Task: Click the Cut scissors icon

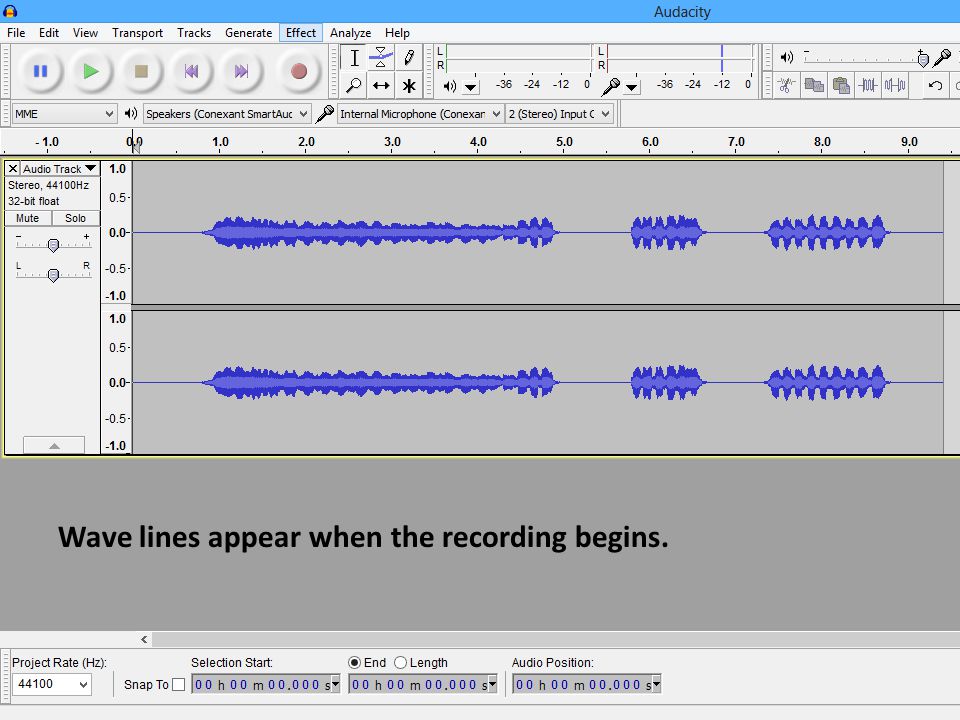Action: 786,85
